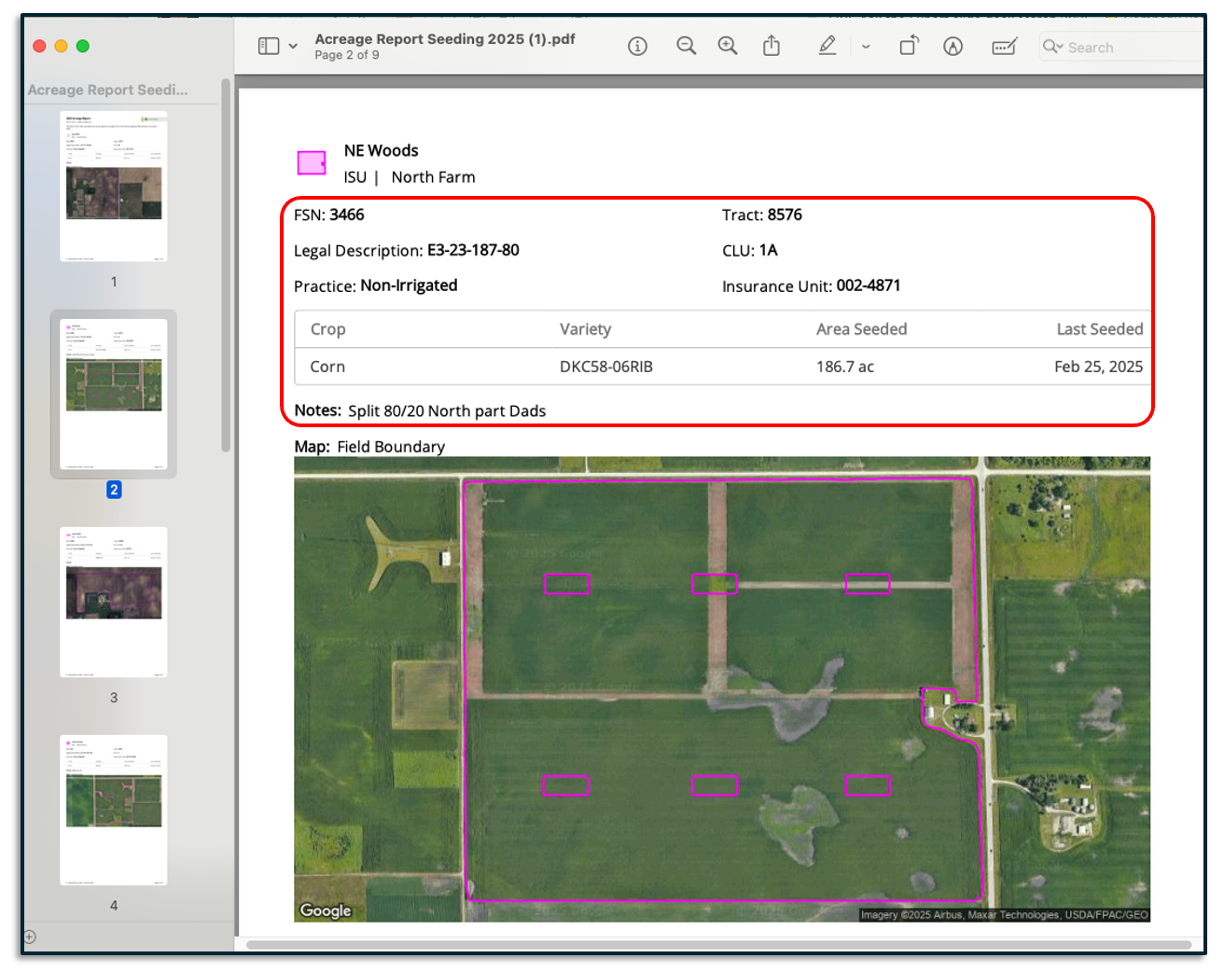Screen dimensions: 1224x972
Task: Show the document inspector info icon
Action: (638, 47)
